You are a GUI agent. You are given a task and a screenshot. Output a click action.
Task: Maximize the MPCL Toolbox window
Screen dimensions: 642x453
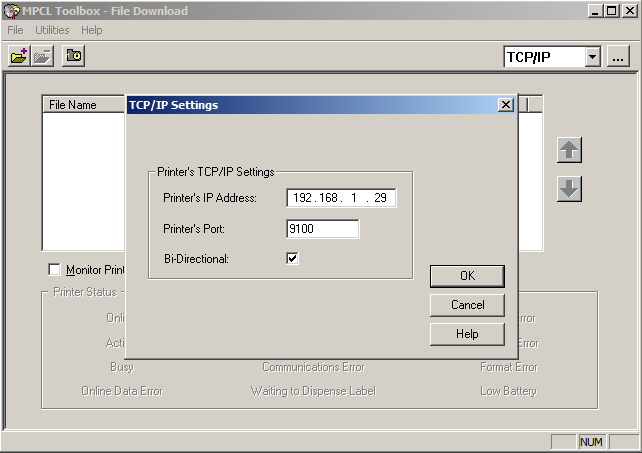click(x=611, y=11)
